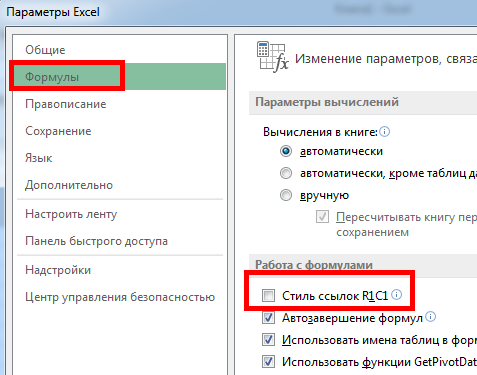This screenshot has width=477, height=375.
Task: Click info icon beside Автозавершение формул
Action: click(x=431, y=317)
